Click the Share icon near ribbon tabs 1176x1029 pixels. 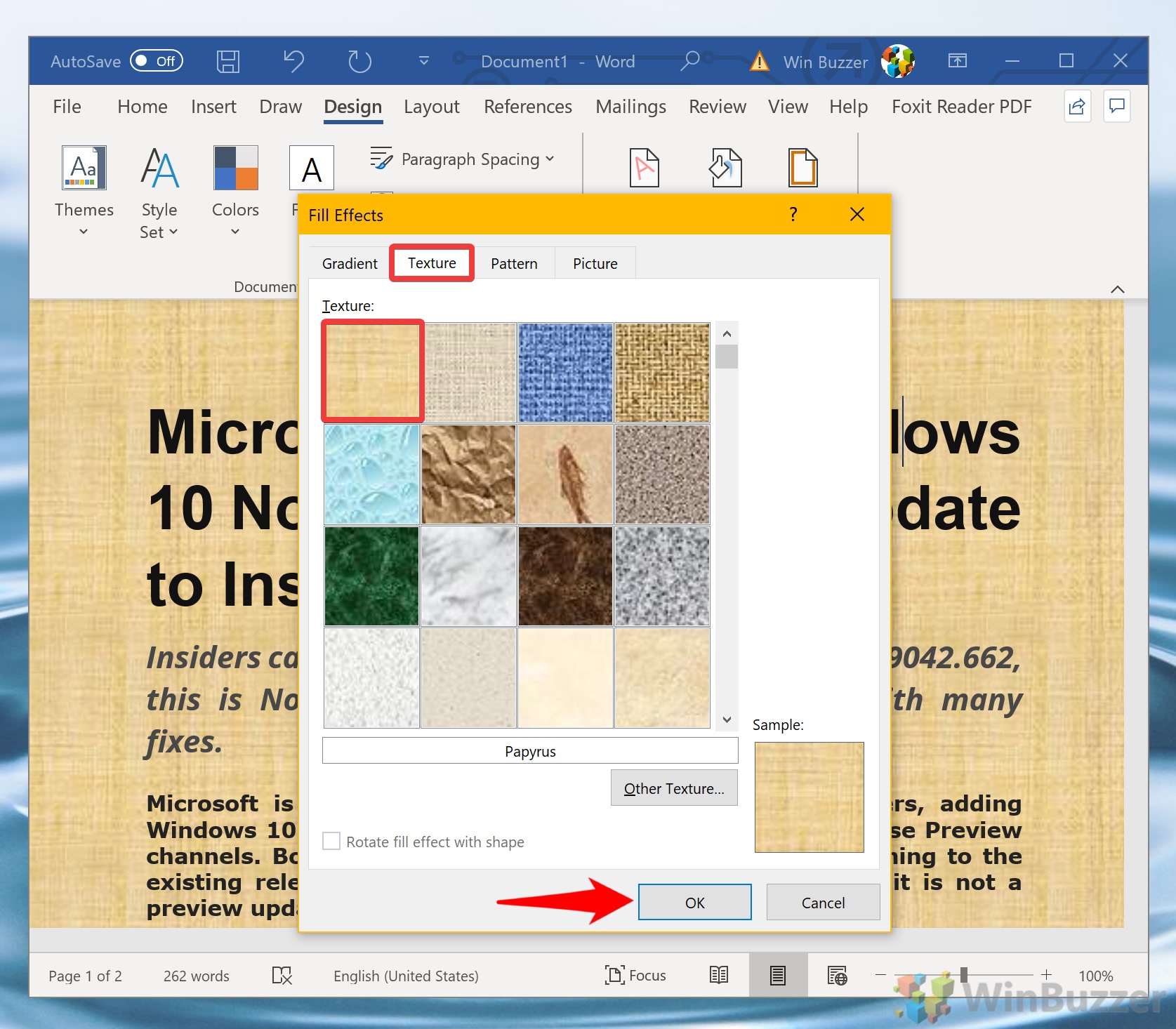click(1077, 107)
